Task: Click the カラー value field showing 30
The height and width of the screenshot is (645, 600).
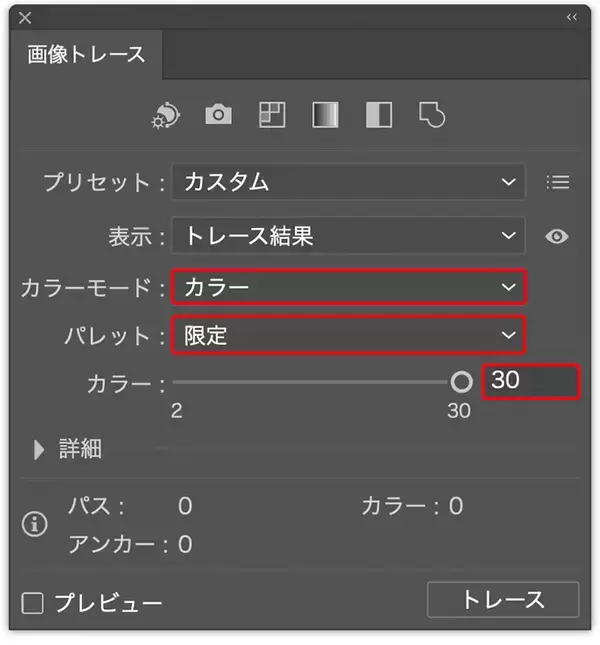Action: (x=531, y=382)
